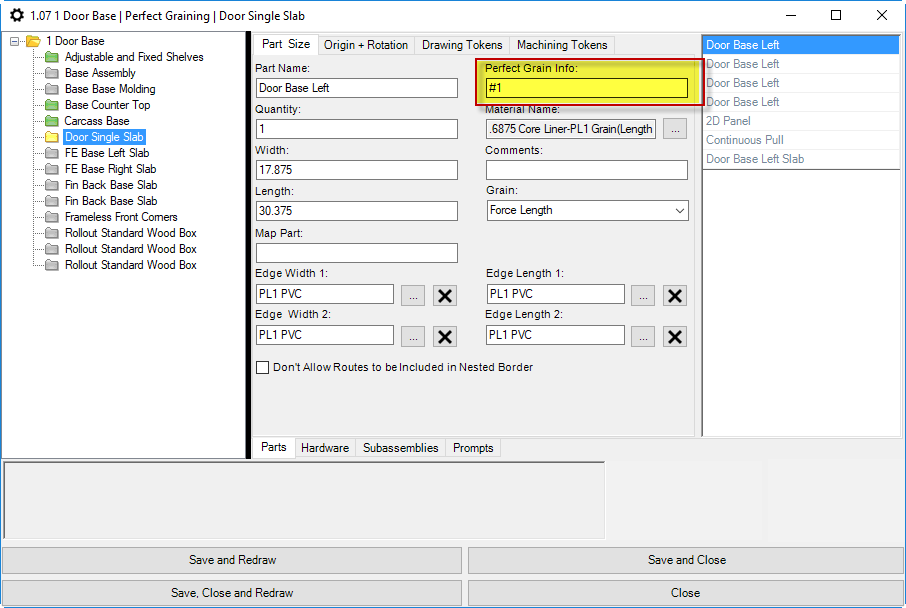The image size is (906, 608).
Task: Browse Edge Width 2 with the ellipsis button
Action: 413,336
